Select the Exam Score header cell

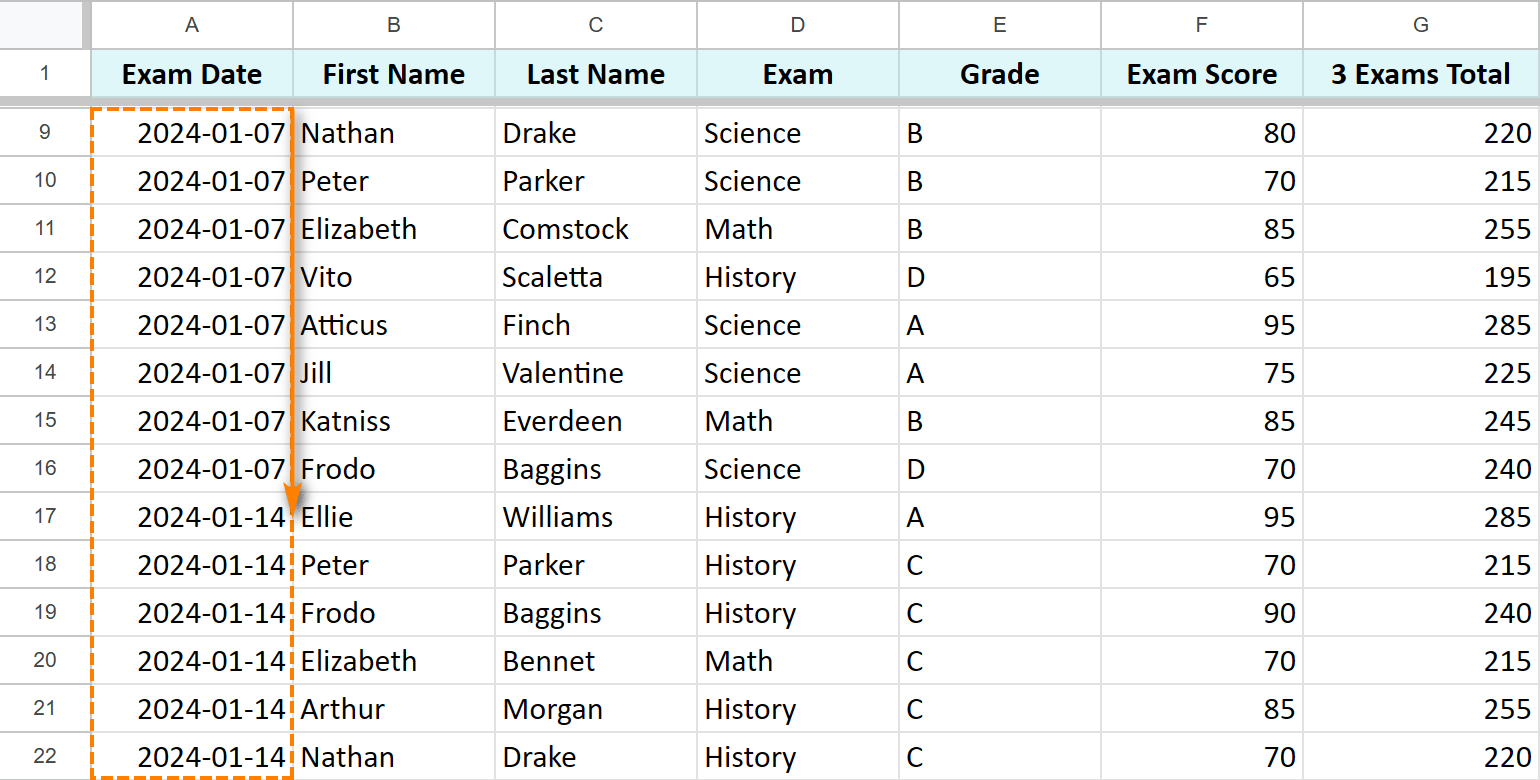coord(1200,73)
